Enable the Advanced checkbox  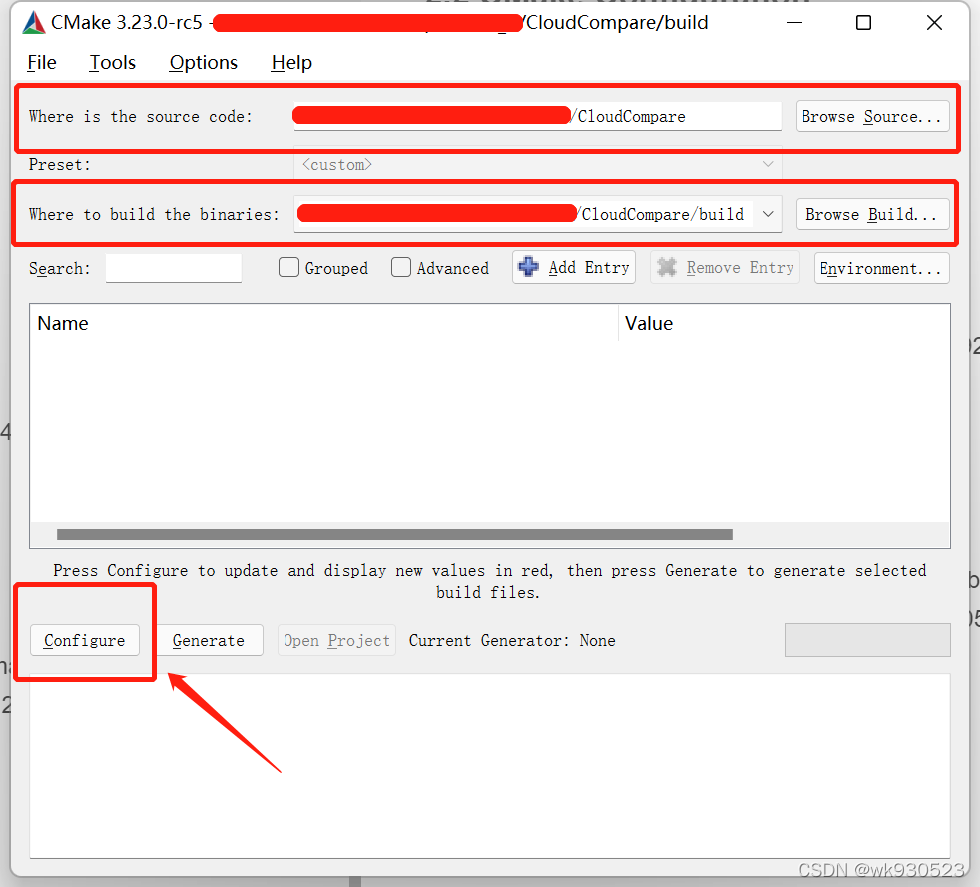coord(401,268)
